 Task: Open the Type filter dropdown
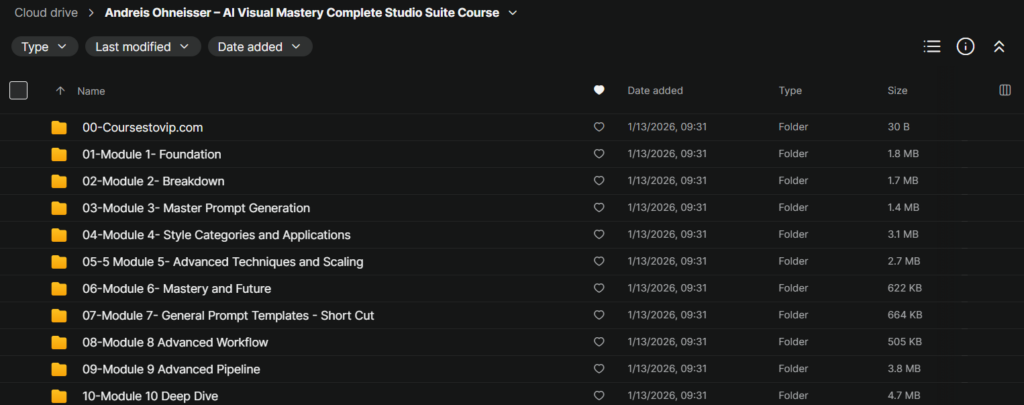tap(44, 46)
